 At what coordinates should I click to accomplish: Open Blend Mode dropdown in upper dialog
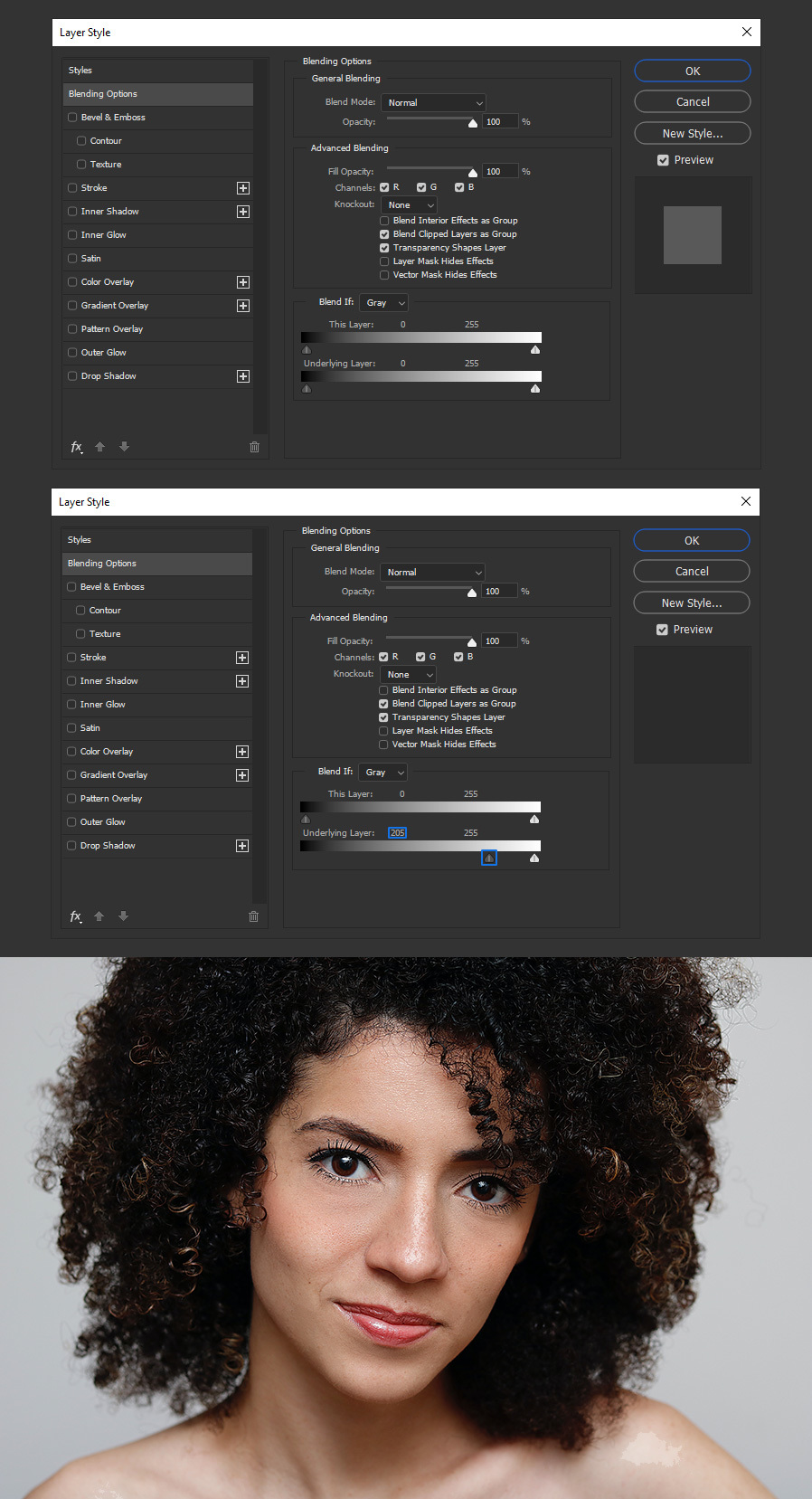point(434,103)
